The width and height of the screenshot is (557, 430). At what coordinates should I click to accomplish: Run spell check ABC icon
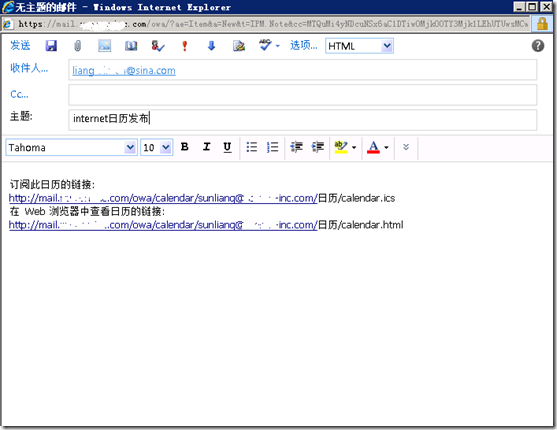pyautogui.click(x=265, y=45)
